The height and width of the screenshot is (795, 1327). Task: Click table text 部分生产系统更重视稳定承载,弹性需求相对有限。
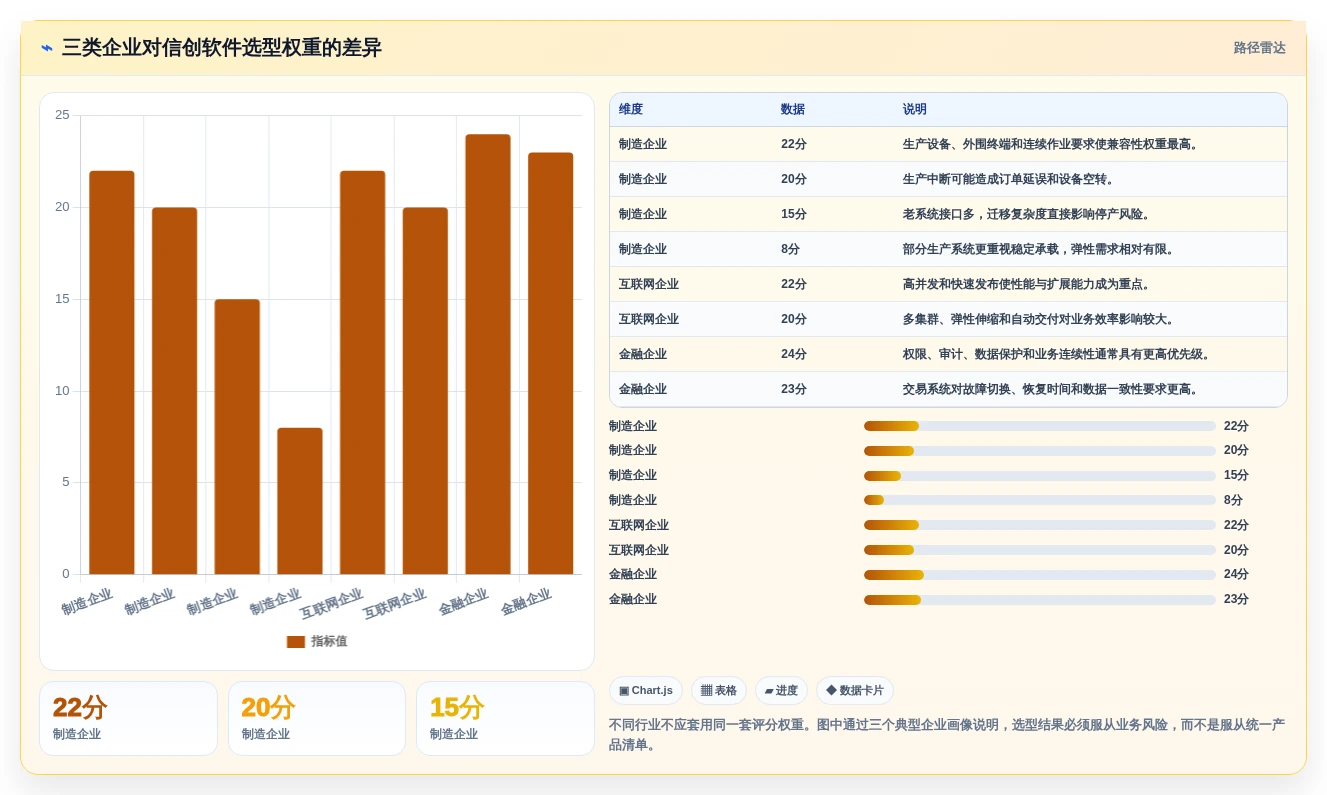point(1040,249)
